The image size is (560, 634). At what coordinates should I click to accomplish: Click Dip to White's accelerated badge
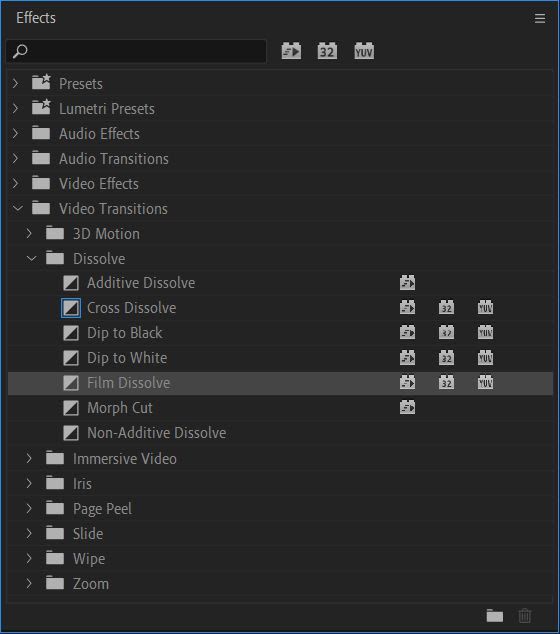pos(407,358)
